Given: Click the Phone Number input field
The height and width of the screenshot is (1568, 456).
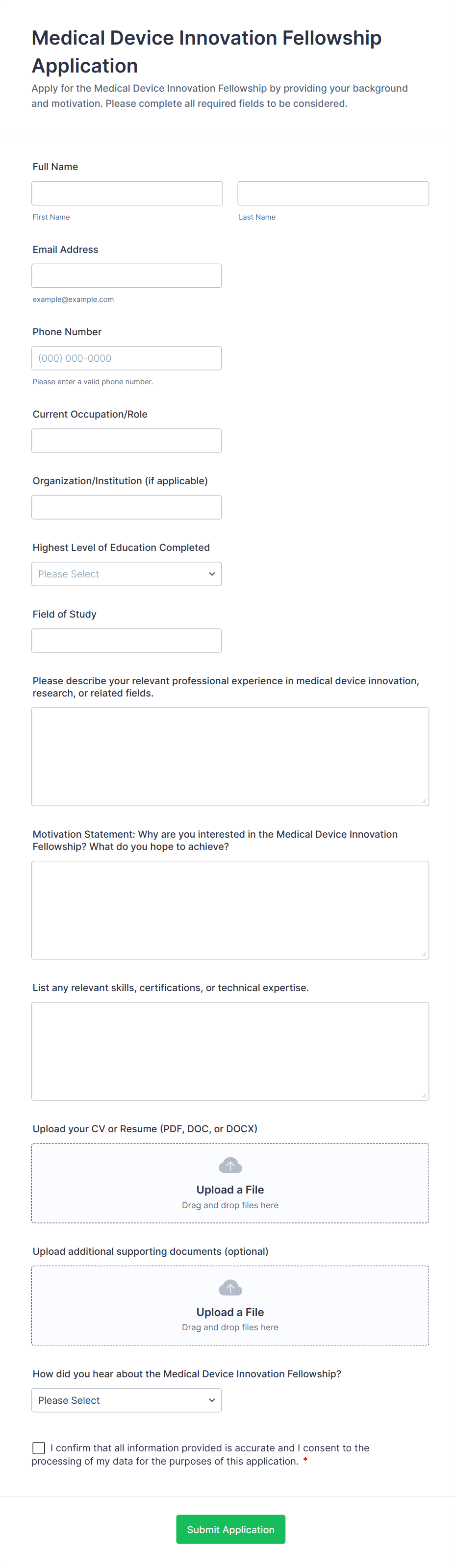Looking at the screenshot, I should coord(127,358).
